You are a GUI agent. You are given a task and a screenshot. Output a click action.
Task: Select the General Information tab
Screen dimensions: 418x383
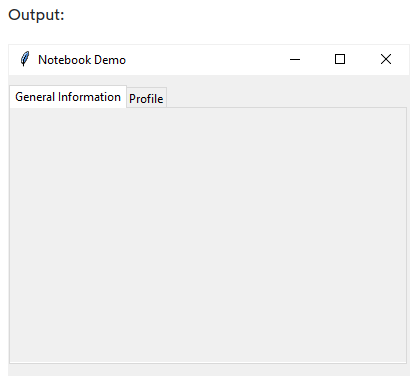pyautogui.click(x=68, y=97)
